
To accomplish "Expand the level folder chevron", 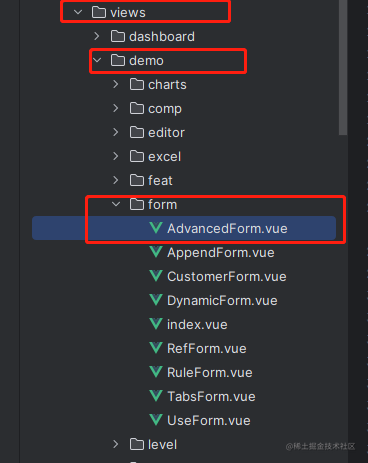I will click(x=116, y=444).
